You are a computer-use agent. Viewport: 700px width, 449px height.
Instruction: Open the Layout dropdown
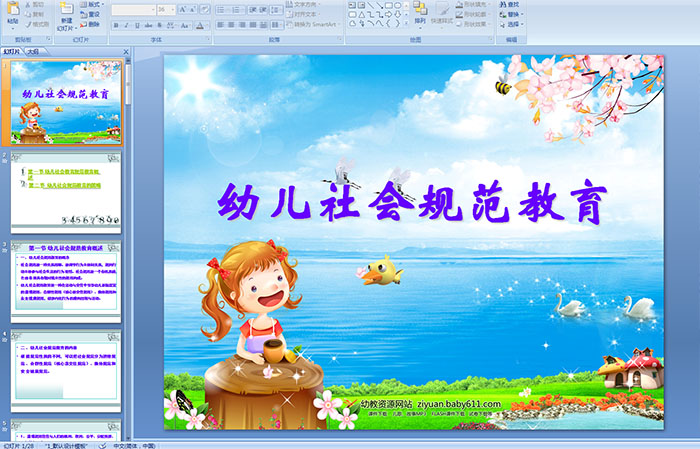click(92, 4)
